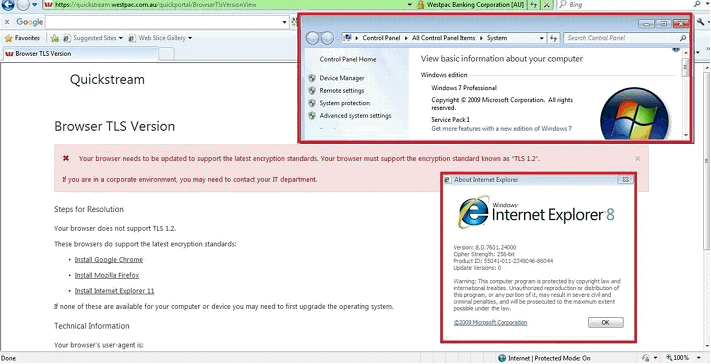Click the browser refresh button
Image resolution: width=711 pixels, height=364 pixels.
click(534, 5)
